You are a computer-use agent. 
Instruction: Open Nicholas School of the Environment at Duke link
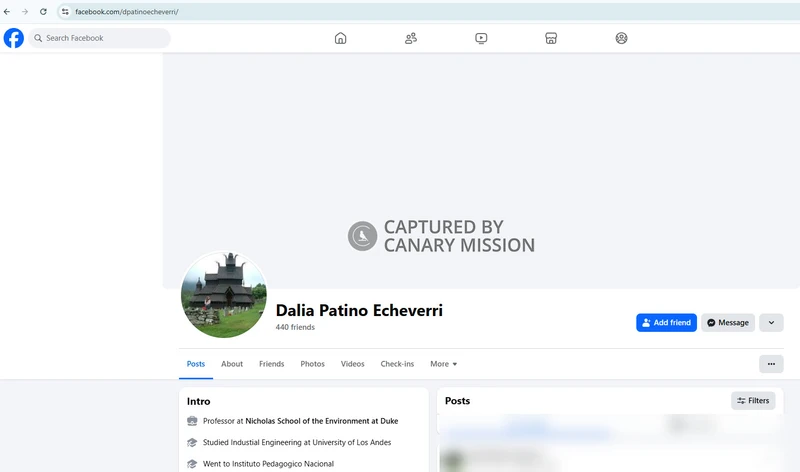click(x=322, y=421)
